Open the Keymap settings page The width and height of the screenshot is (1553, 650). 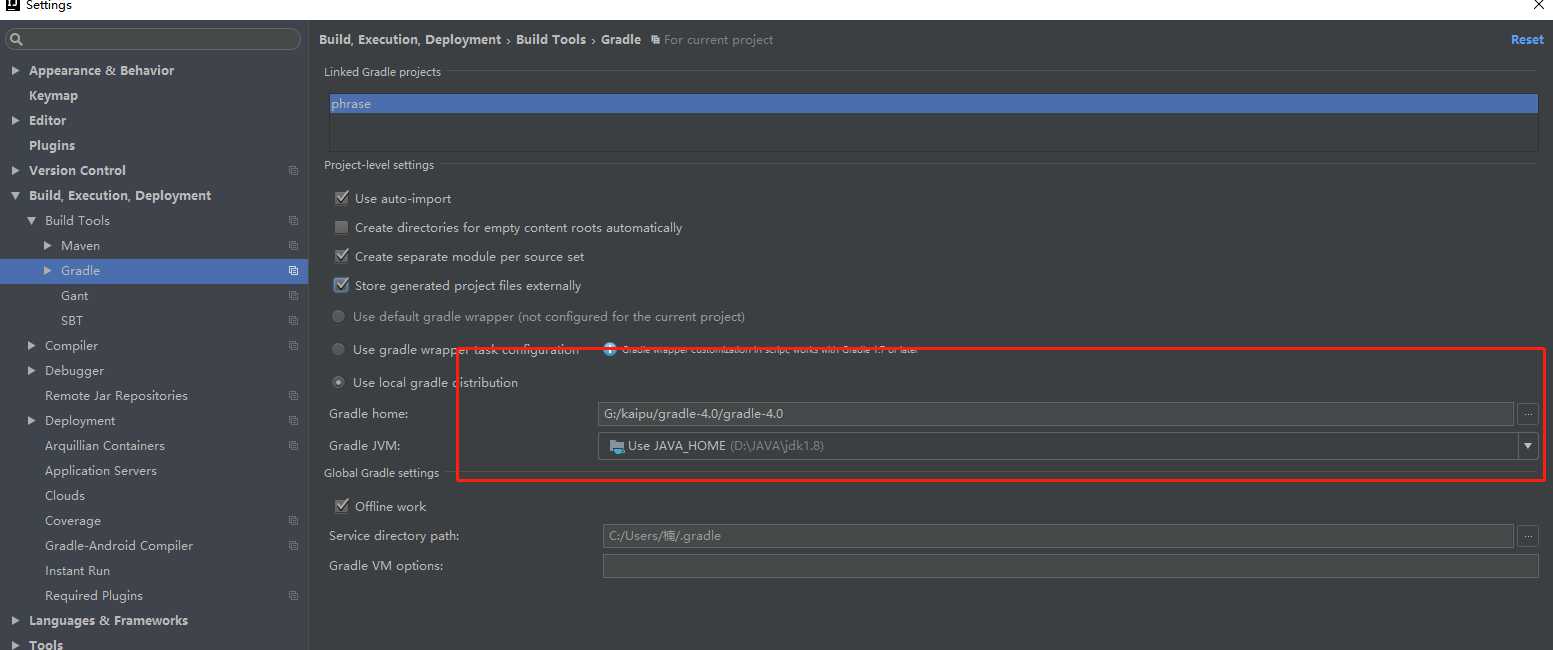(53, 96)
